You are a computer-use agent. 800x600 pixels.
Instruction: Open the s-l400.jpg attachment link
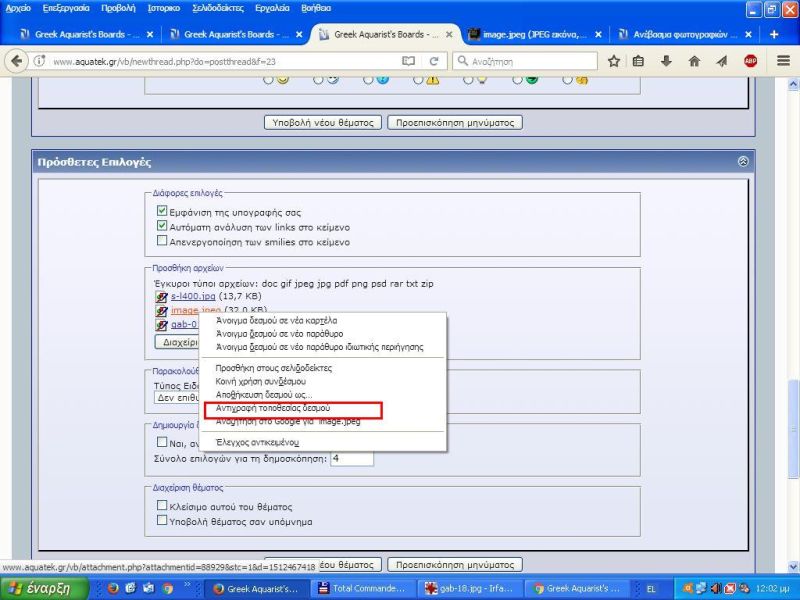(x=192, y=297)
